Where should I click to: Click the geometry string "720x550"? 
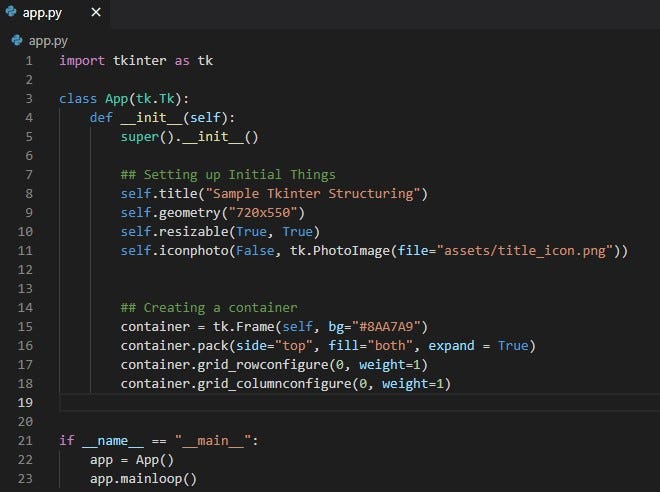click(263, 213)
